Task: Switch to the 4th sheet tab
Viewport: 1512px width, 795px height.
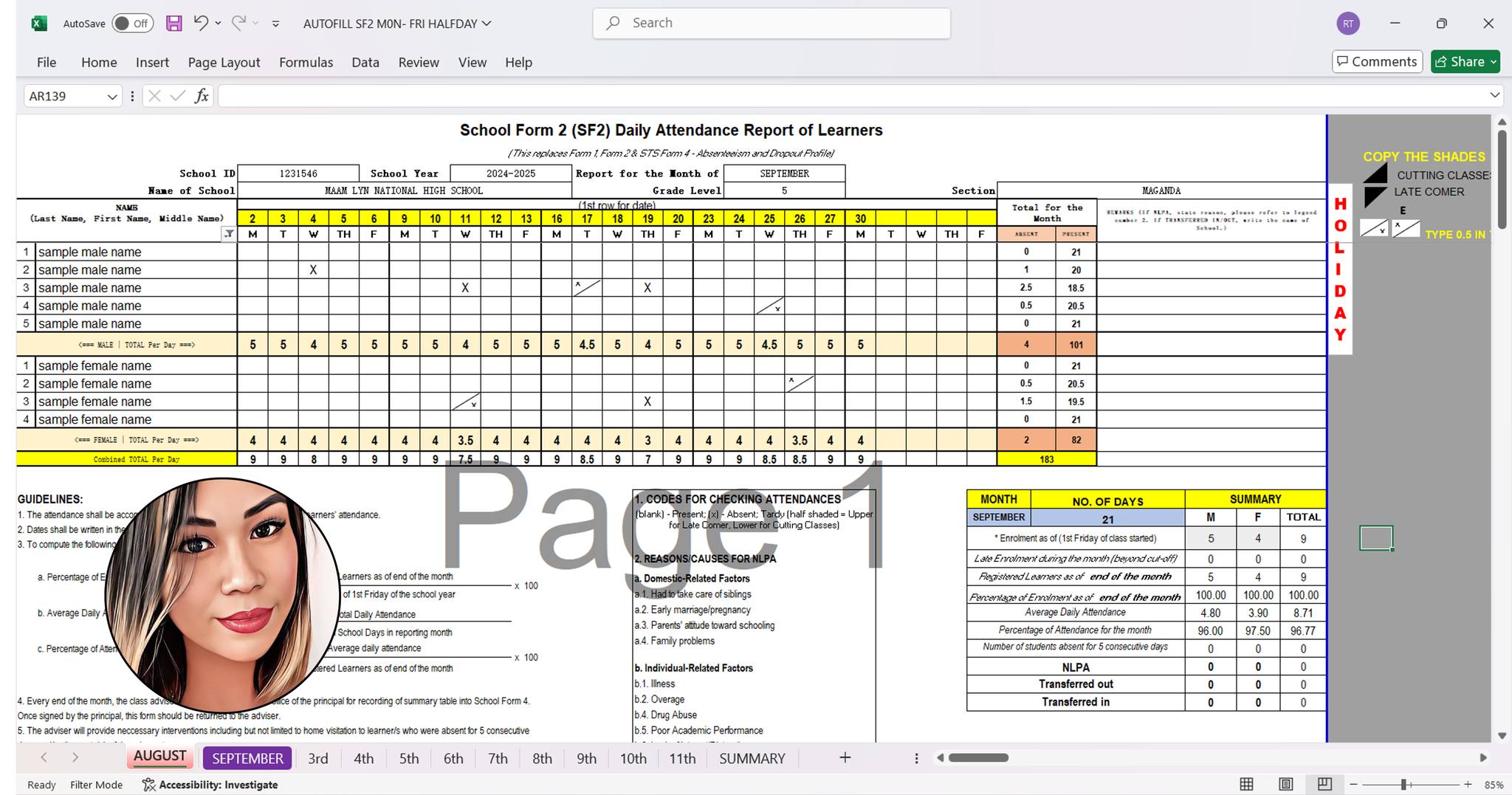Action: [x=363, y=758]
